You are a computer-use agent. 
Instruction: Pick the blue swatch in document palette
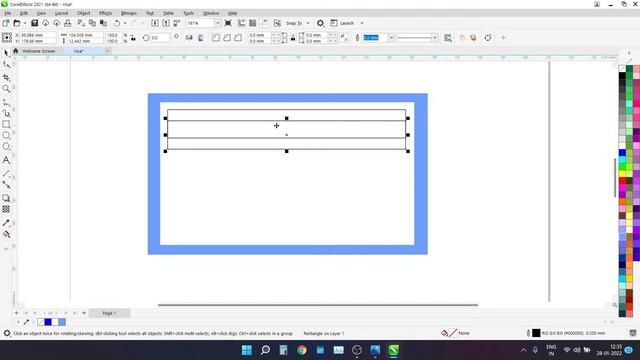48,322
